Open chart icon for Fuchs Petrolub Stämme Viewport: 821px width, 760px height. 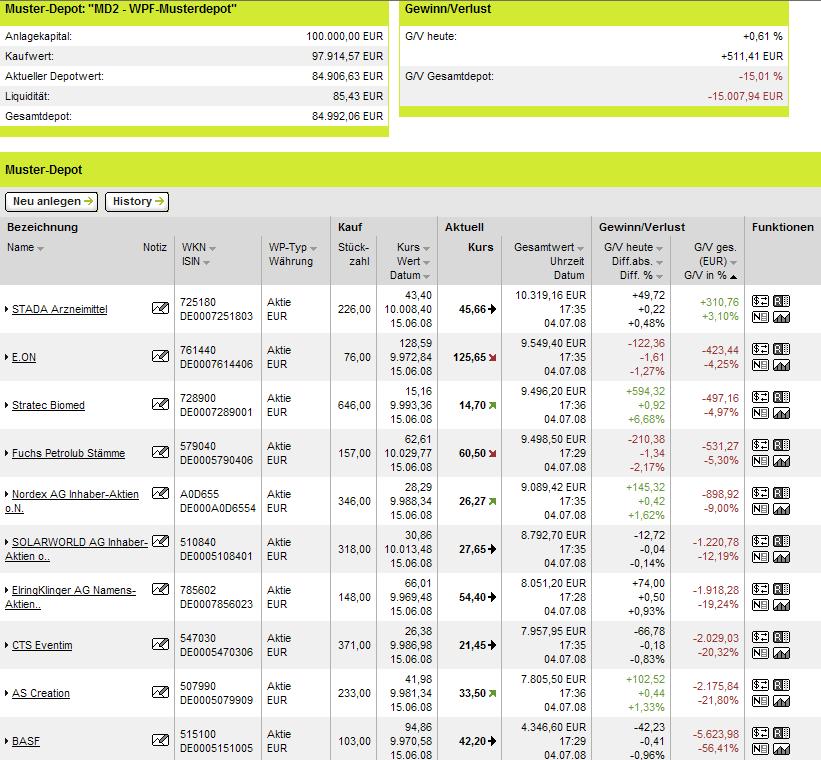781,461
